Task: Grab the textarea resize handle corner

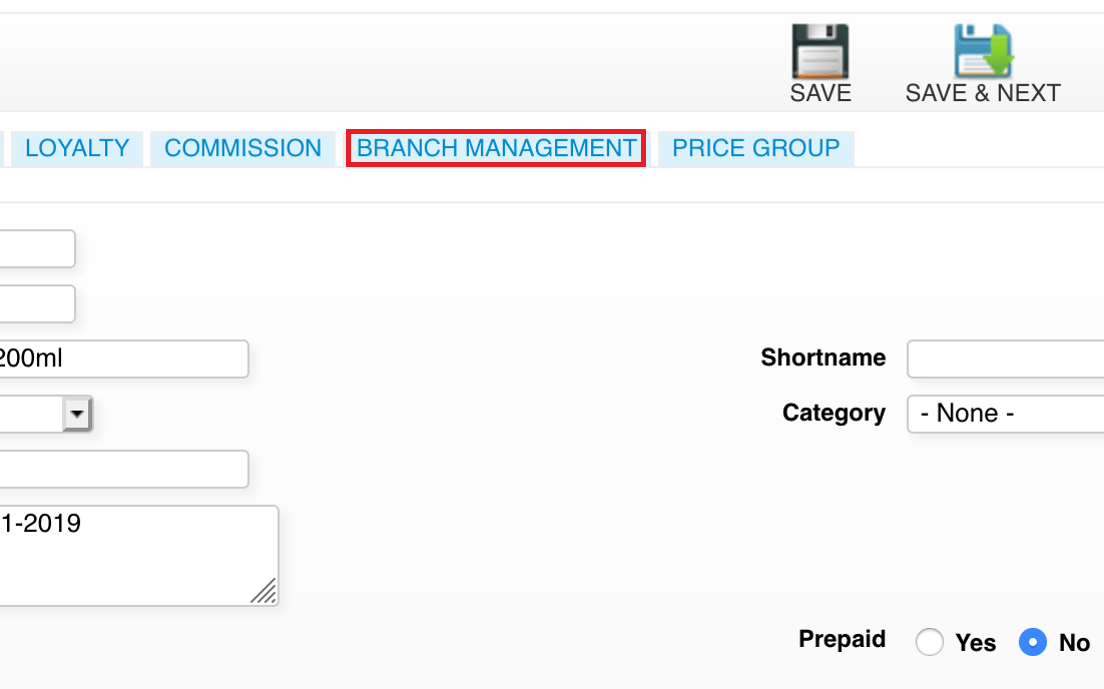Action: (264, 591)
